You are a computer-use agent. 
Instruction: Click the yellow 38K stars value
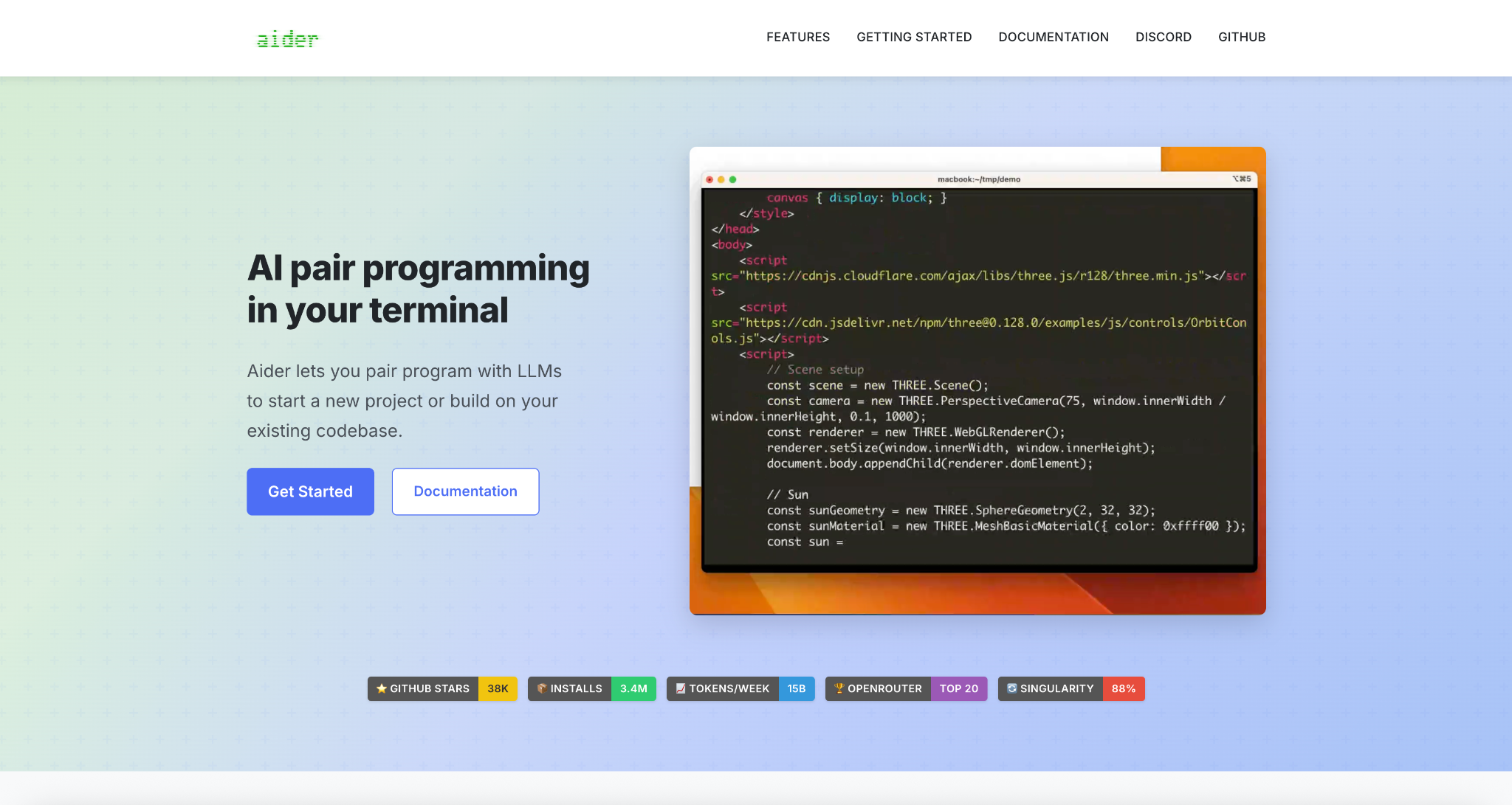pyautogui.click(x=498, y=688)
